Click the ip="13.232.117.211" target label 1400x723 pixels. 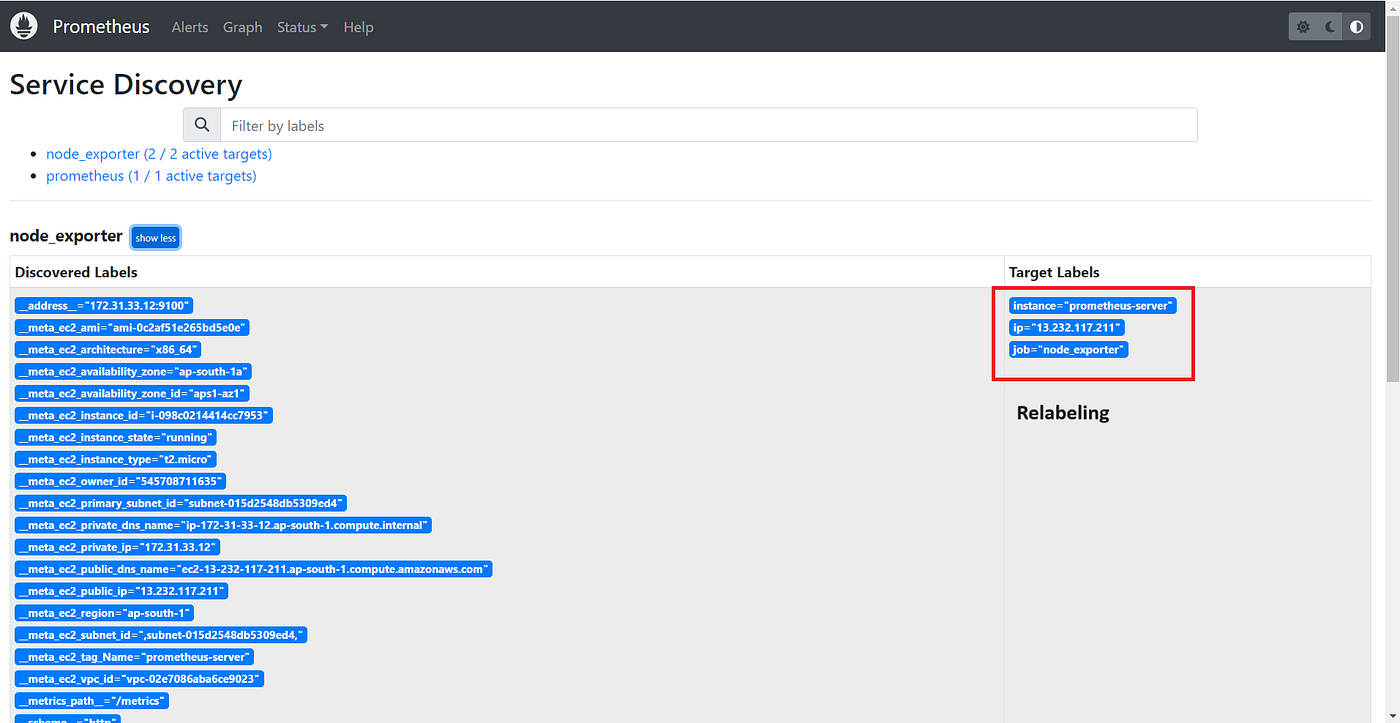(1068, 328)
